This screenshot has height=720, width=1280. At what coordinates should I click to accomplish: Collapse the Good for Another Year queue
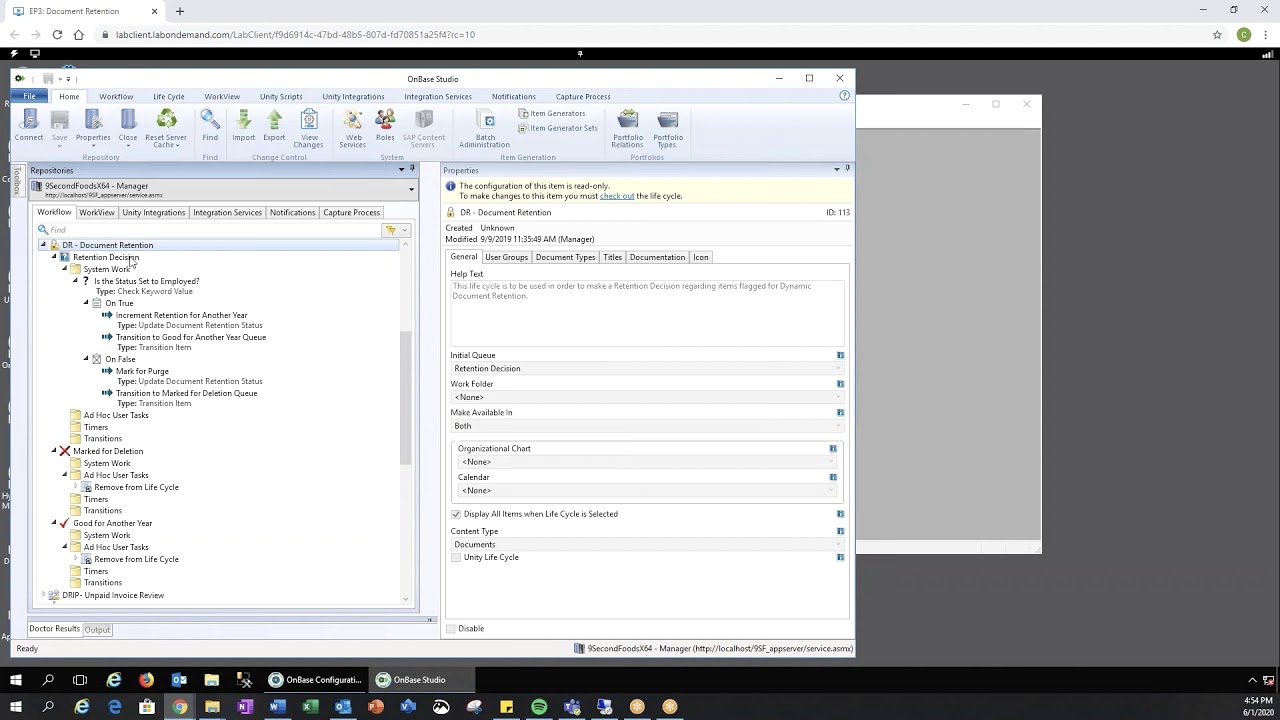point(54,523)
